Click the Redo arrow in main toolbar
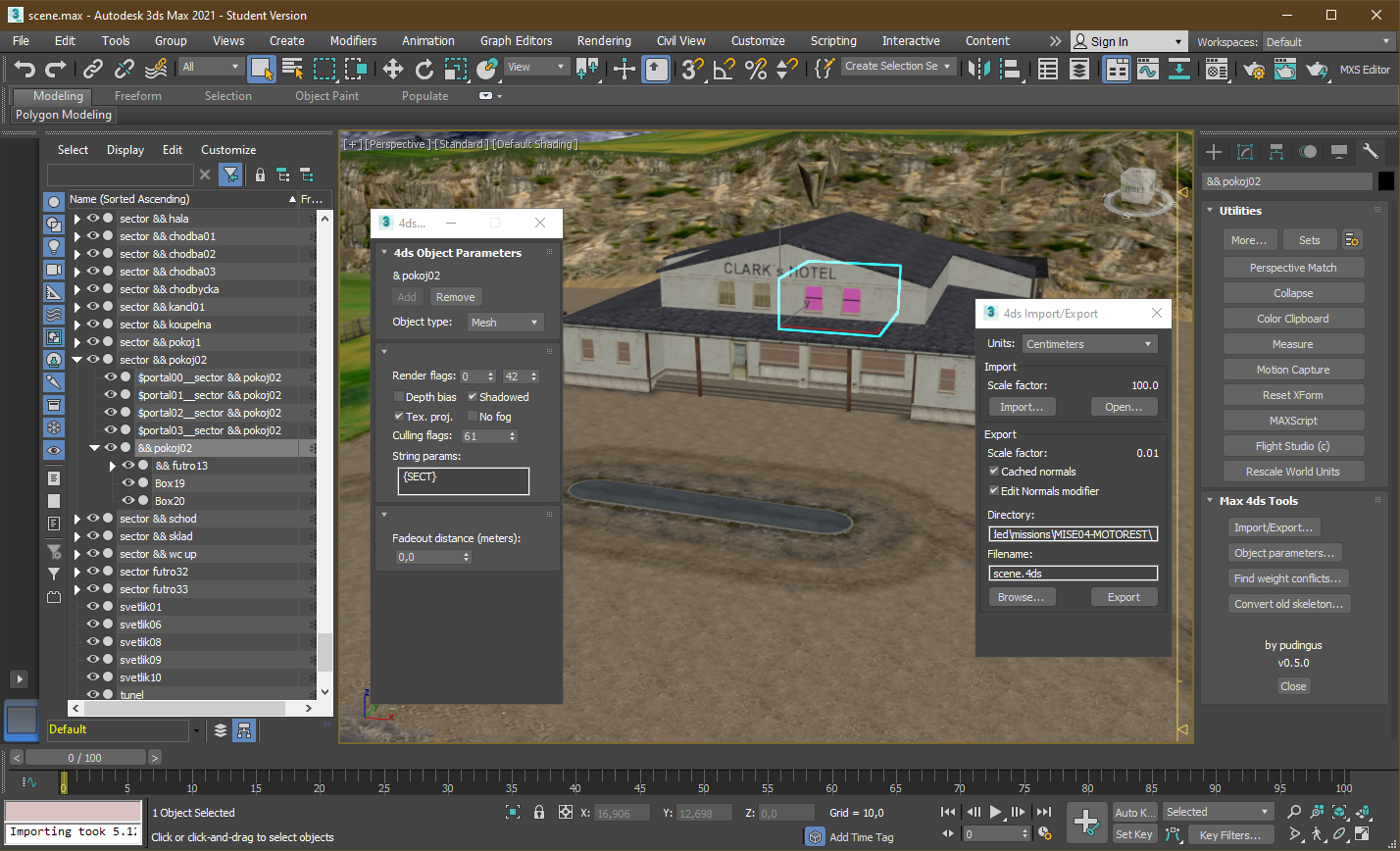Screen dimensions: 1400x851 coord(56,69)
